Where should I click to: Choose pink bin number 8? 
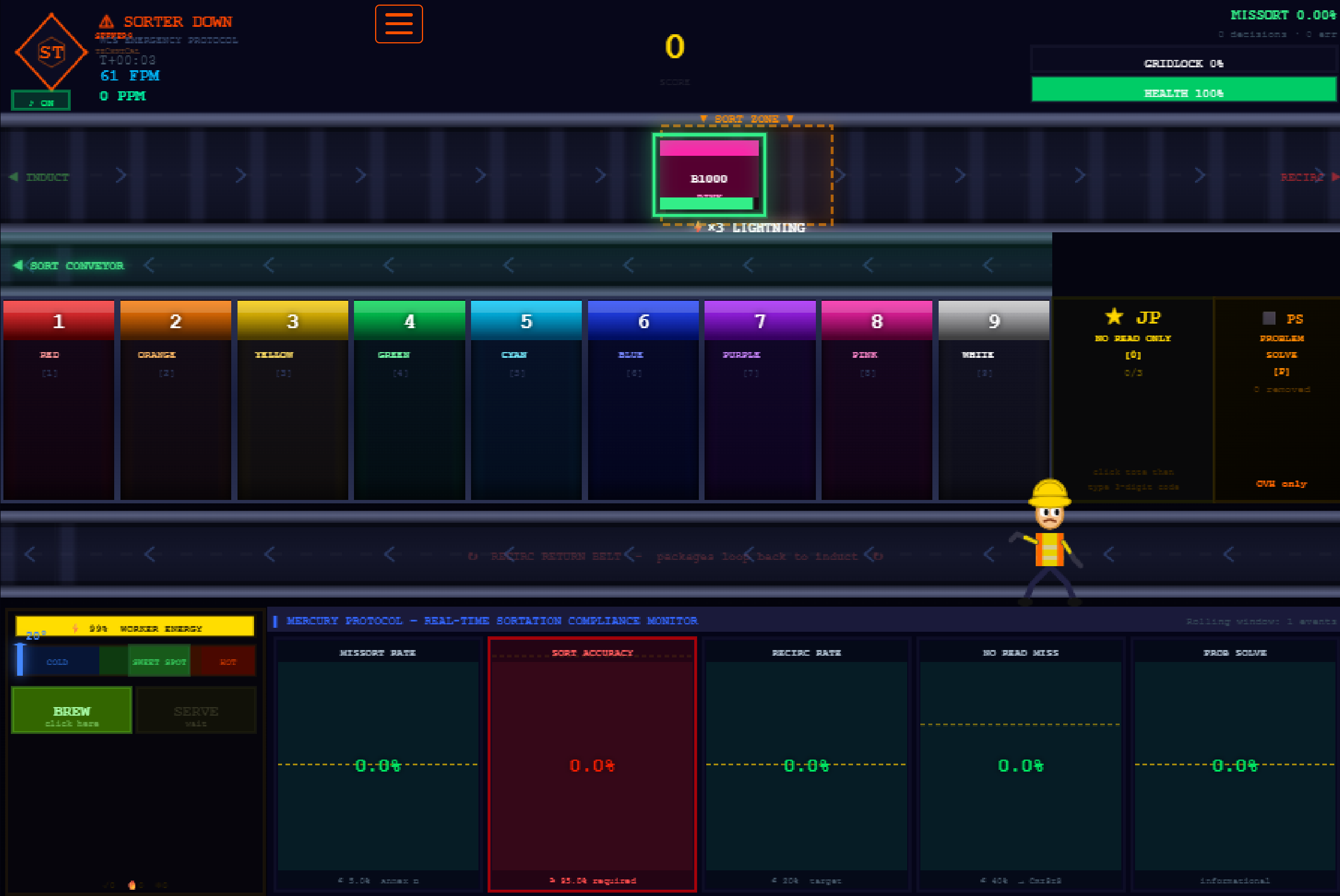click(876, 400)
